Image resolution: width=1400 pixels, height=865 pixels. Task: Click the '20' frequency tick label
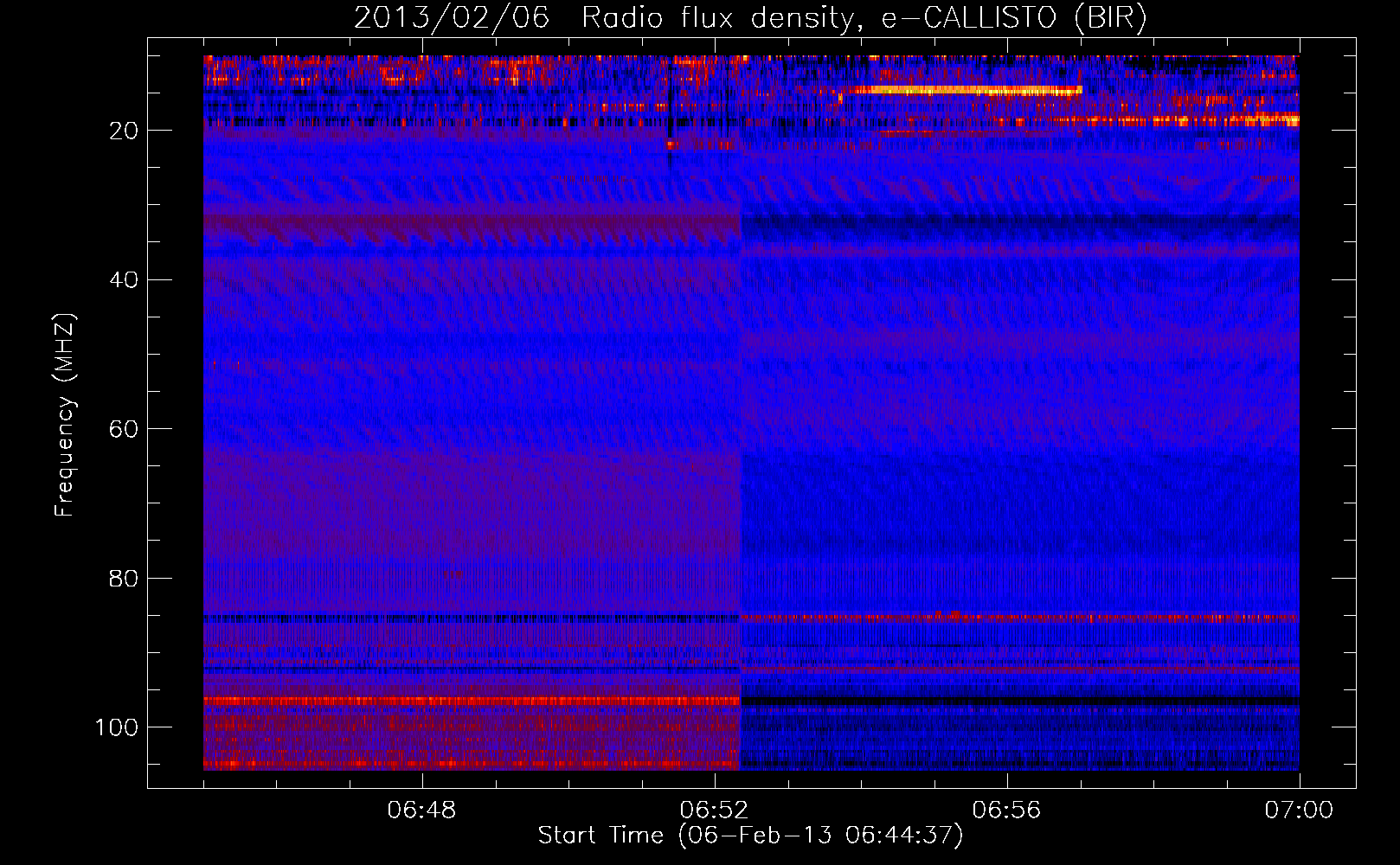(x=125, y=131)
